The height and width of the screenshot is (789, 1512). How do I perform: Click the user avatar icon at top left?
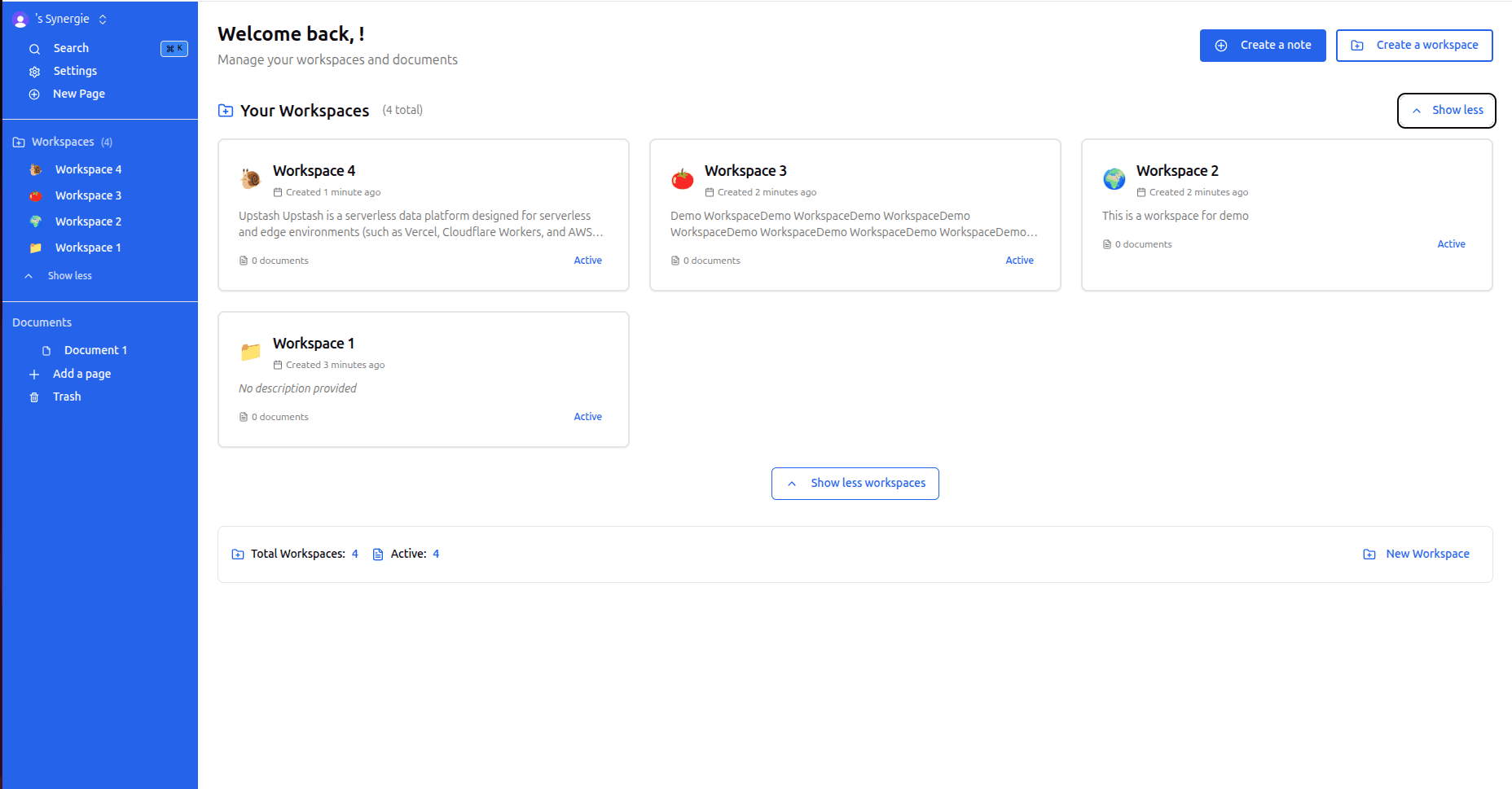coord(20,20)
